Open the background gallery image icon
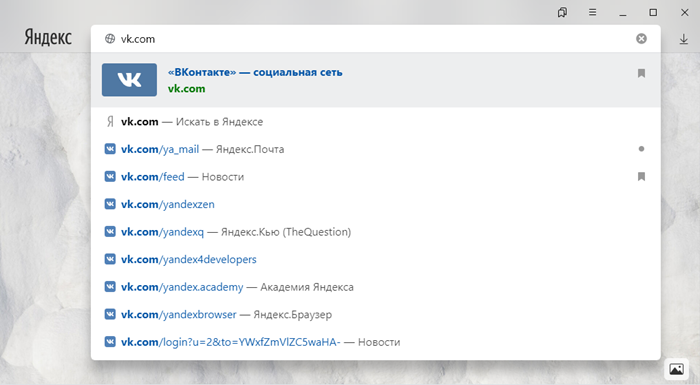This screenshot has height=385, width=700. pyautogui.click(x=676, y=369)
